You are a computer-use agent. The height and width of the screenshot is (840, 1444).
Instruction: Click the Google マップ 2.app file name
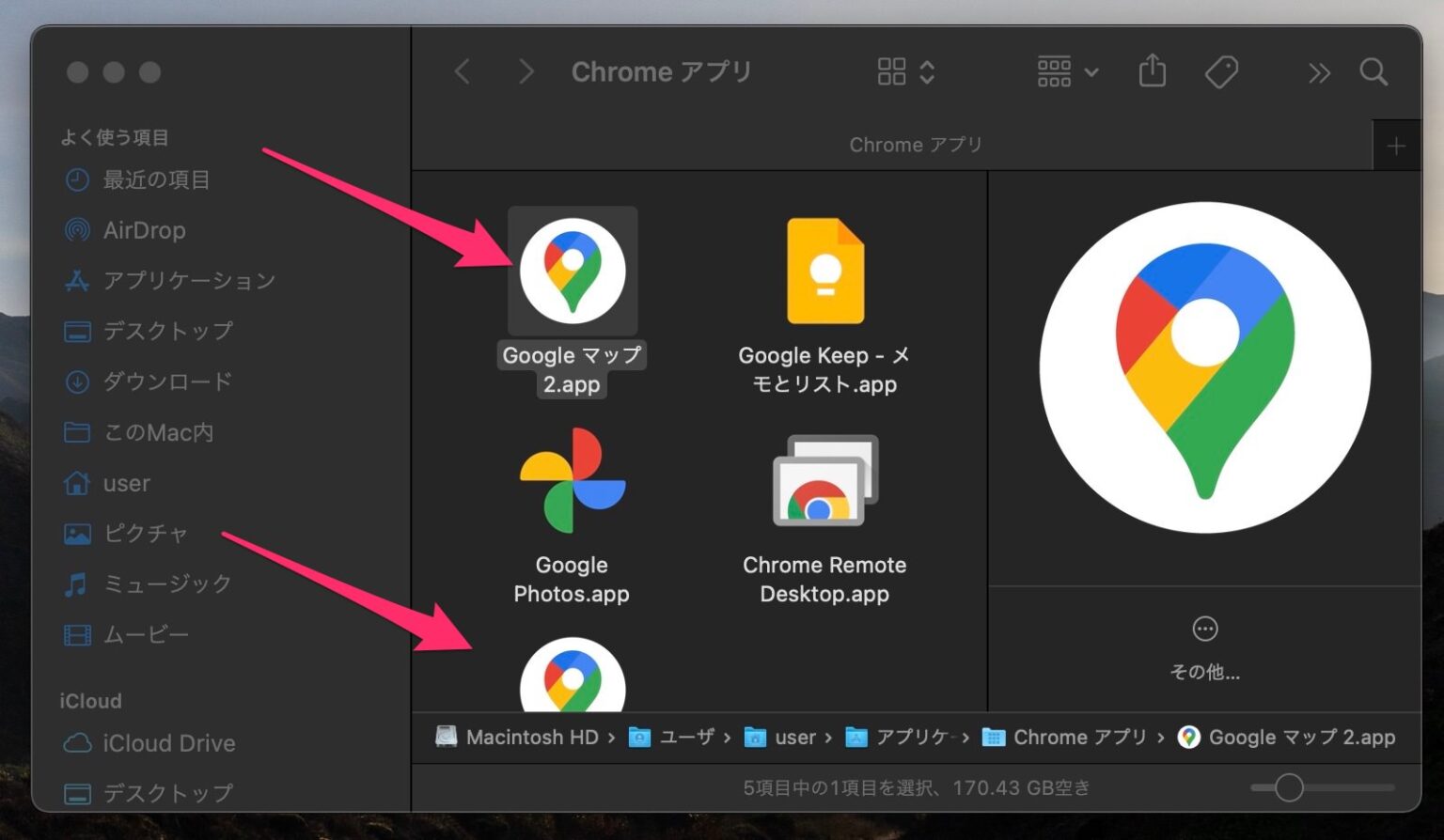(572, 369)
